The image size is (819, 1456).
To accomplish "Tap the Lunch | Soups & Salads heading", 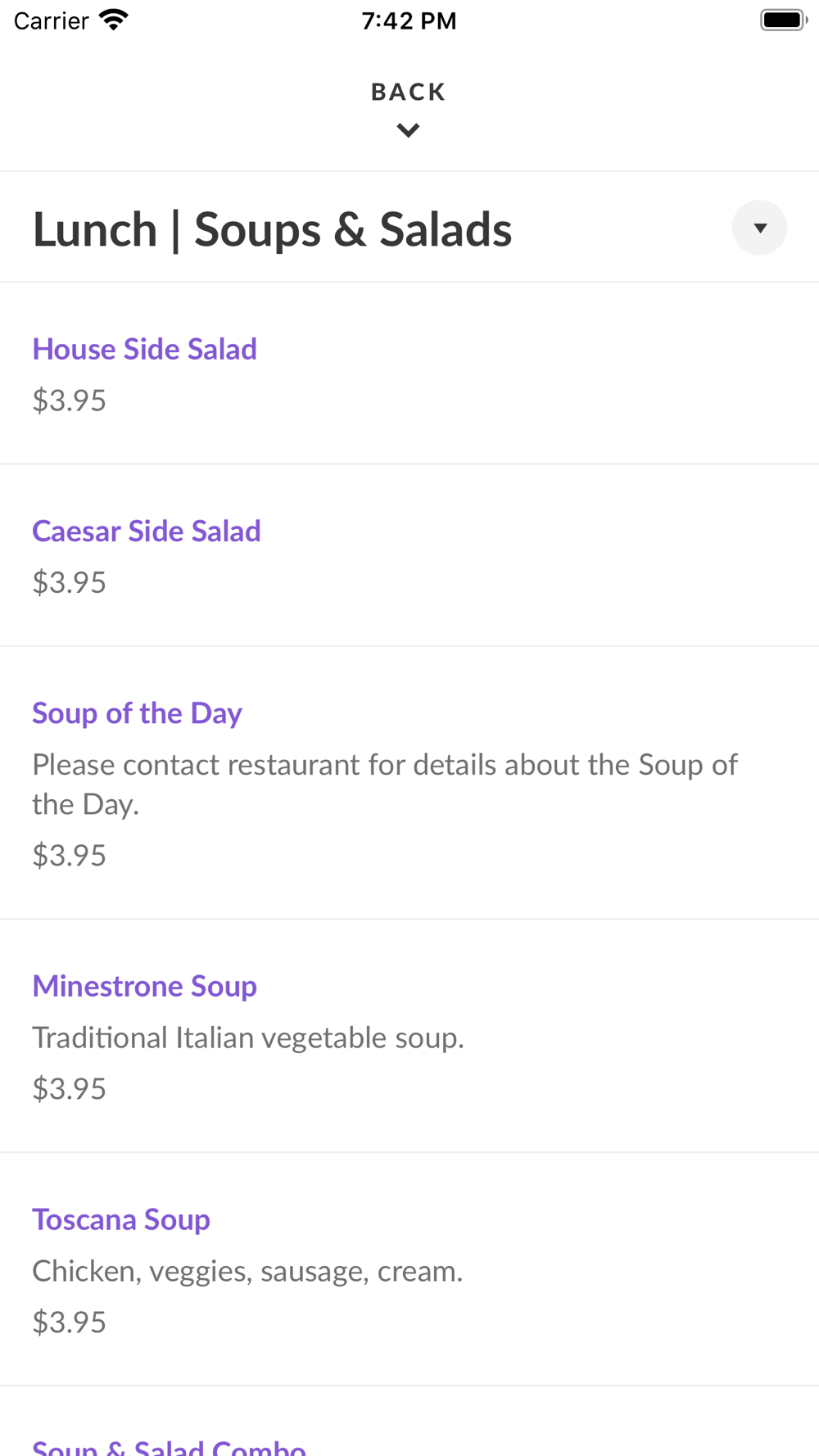I will 272,229.
